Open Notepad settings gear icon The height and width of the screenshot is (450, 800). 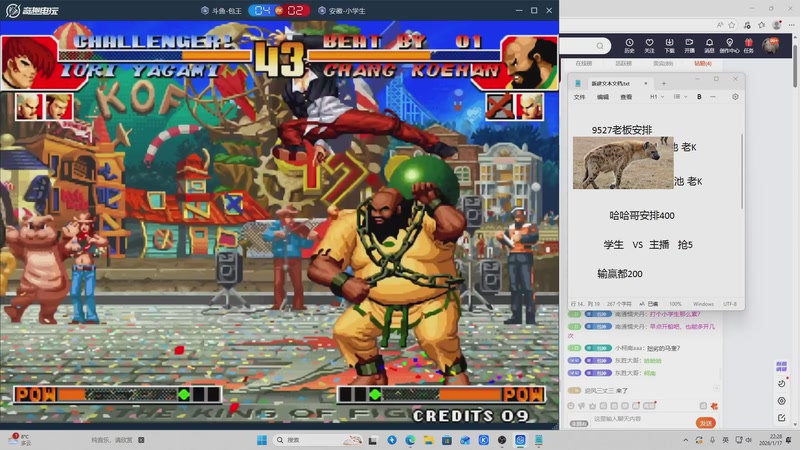point(735,96)
